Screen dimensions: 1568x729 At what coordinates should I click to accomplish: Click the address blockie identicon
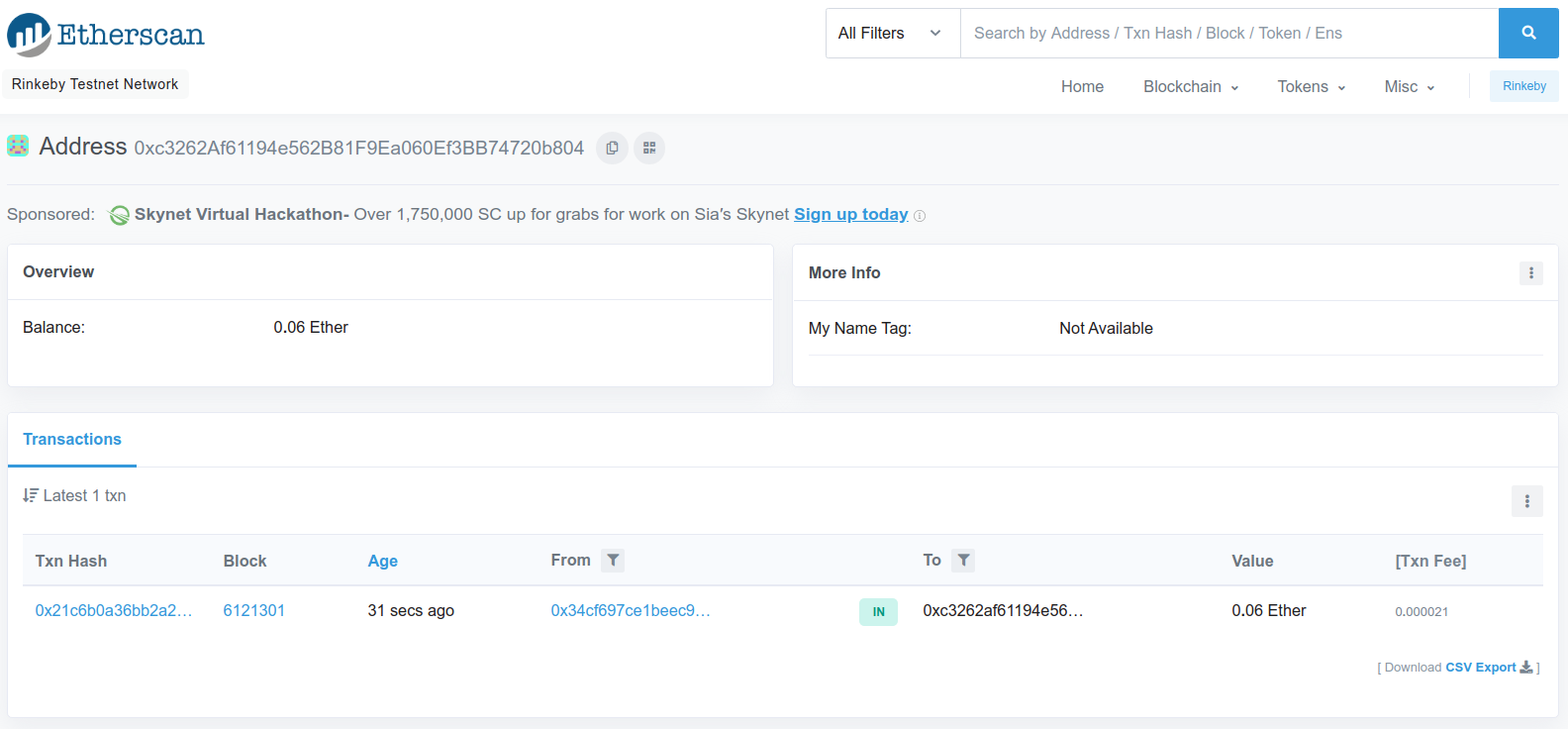coord(18,146)
